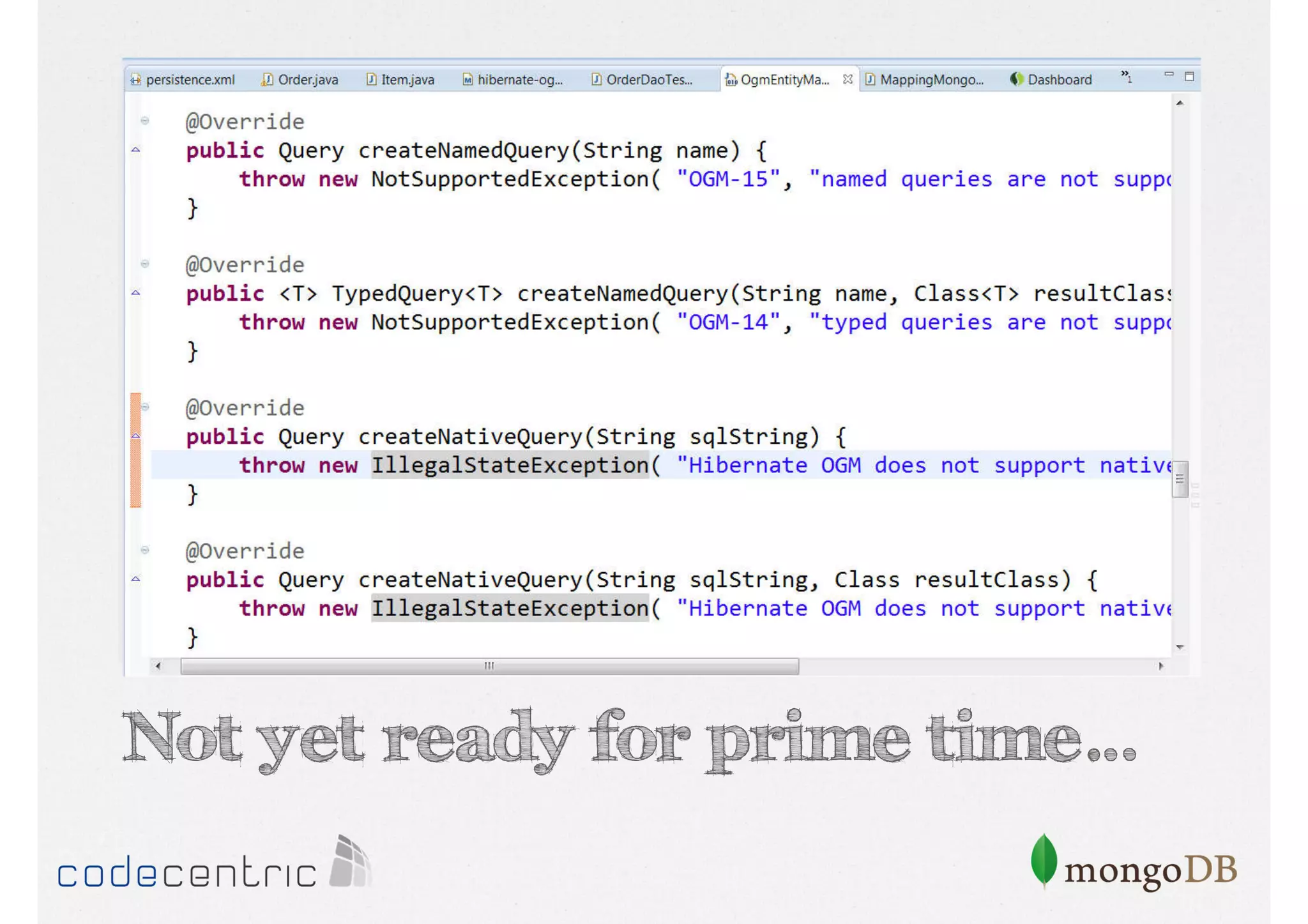Click the "OGM-15" string literal
Viewport: 1308px width, 924px height.
point(728,179)
